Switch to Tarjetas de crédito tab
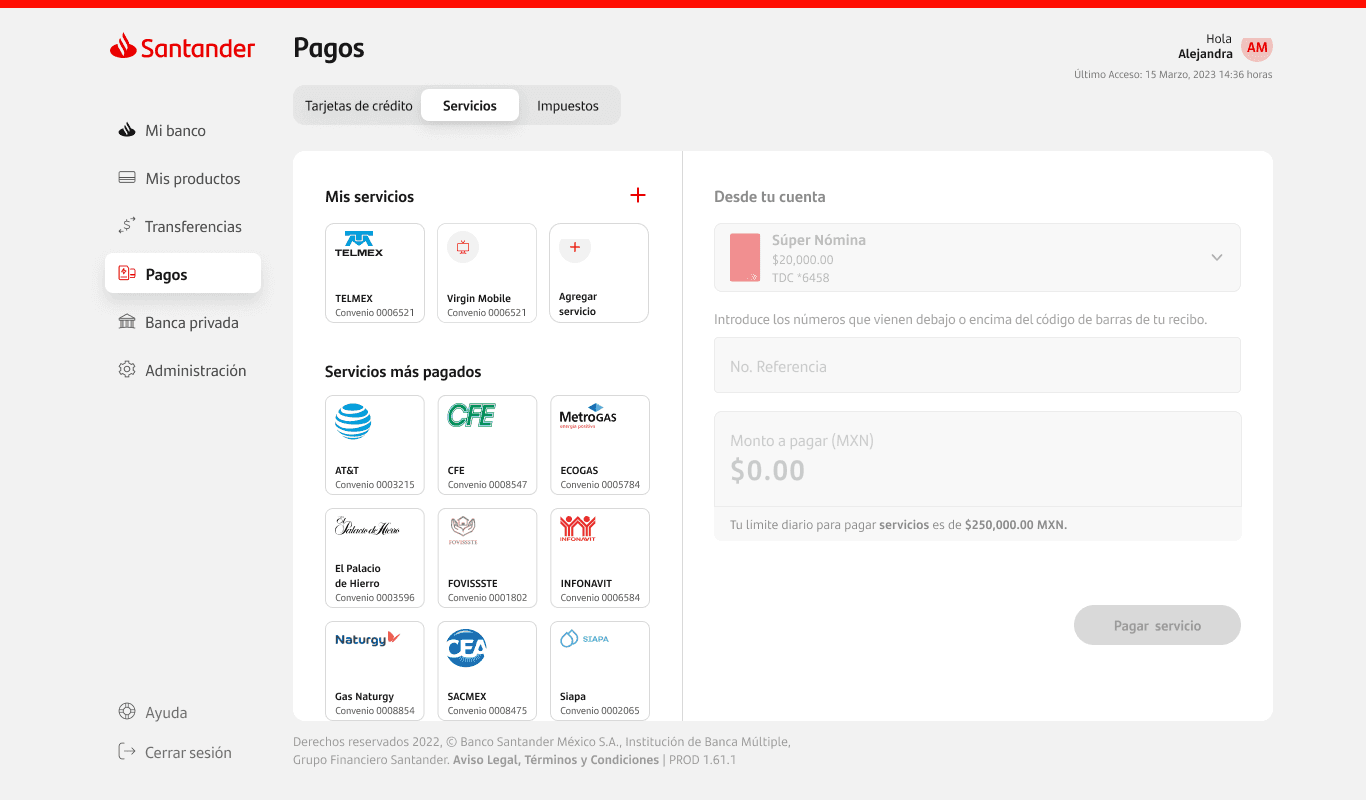 (359, 105)
